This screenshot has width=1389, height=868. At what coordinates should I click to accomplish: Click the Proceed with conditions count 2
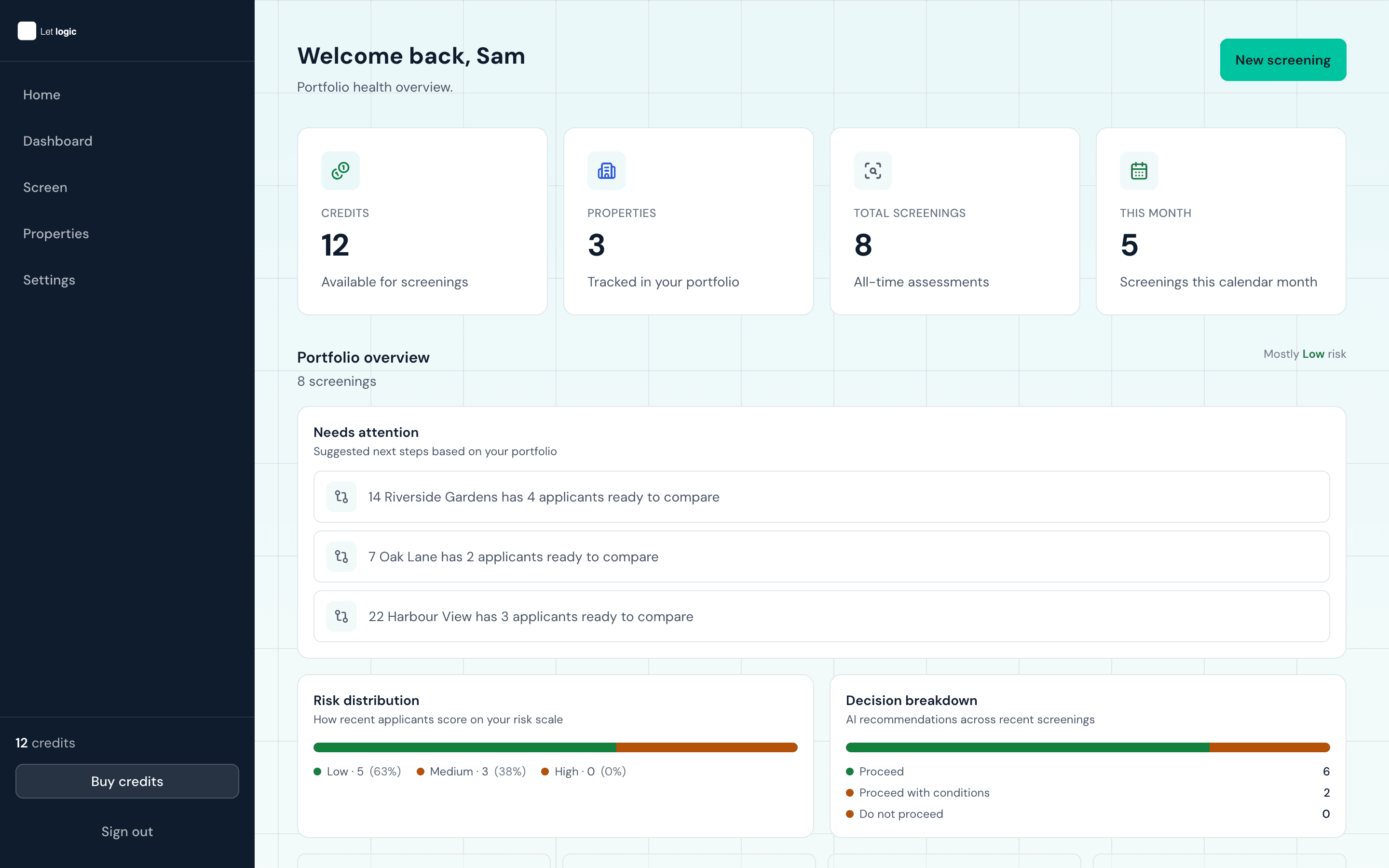tap(1326, 793)
